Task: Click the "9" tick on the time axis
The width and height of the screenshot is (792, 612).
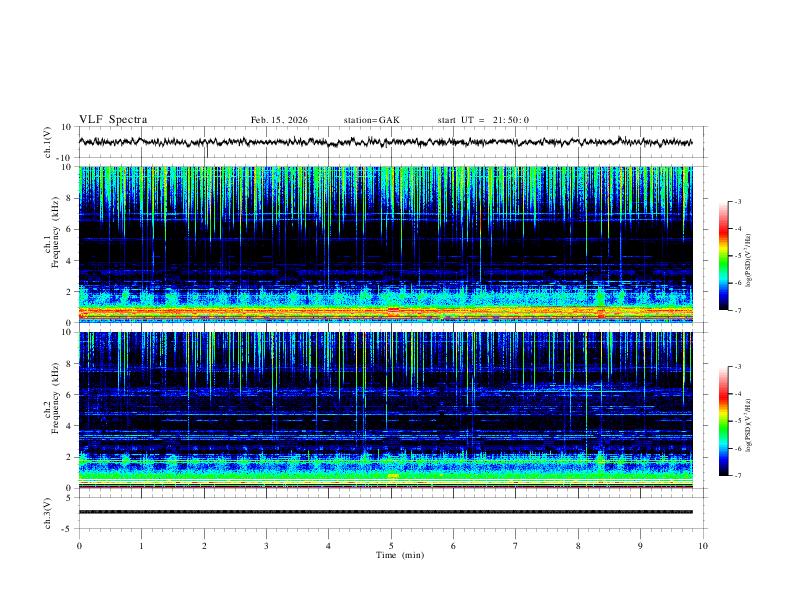Action: click(x=640, y=546)
